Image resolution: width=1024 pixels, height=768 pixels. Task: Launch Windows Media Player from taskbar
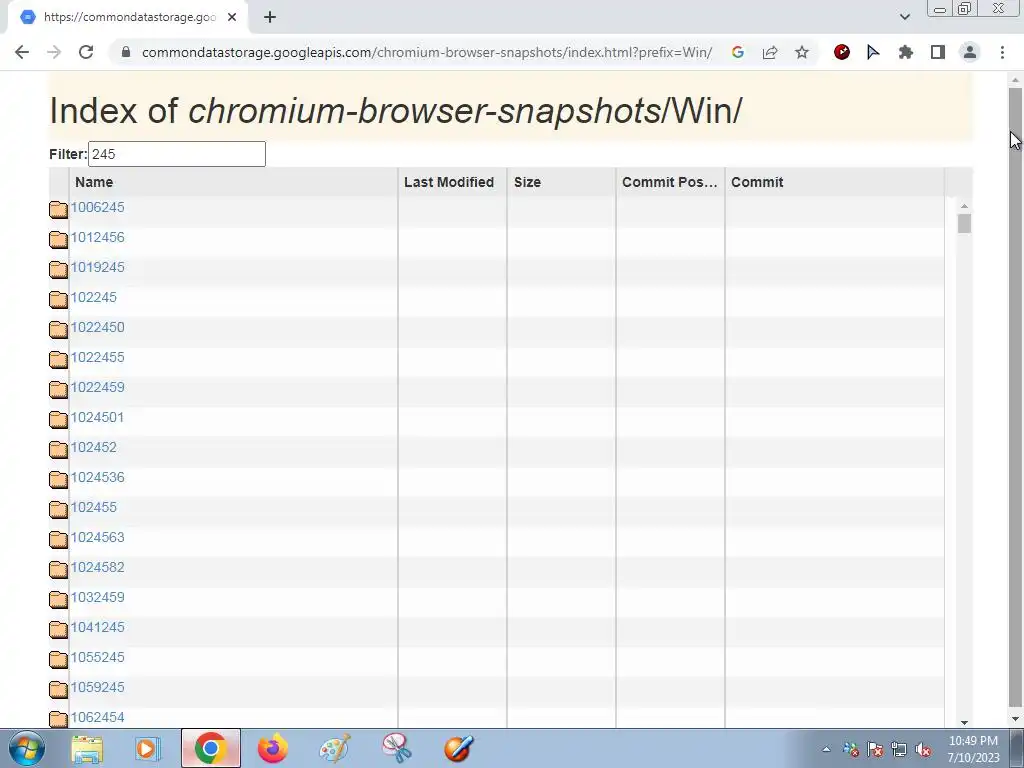pos(148,748)
